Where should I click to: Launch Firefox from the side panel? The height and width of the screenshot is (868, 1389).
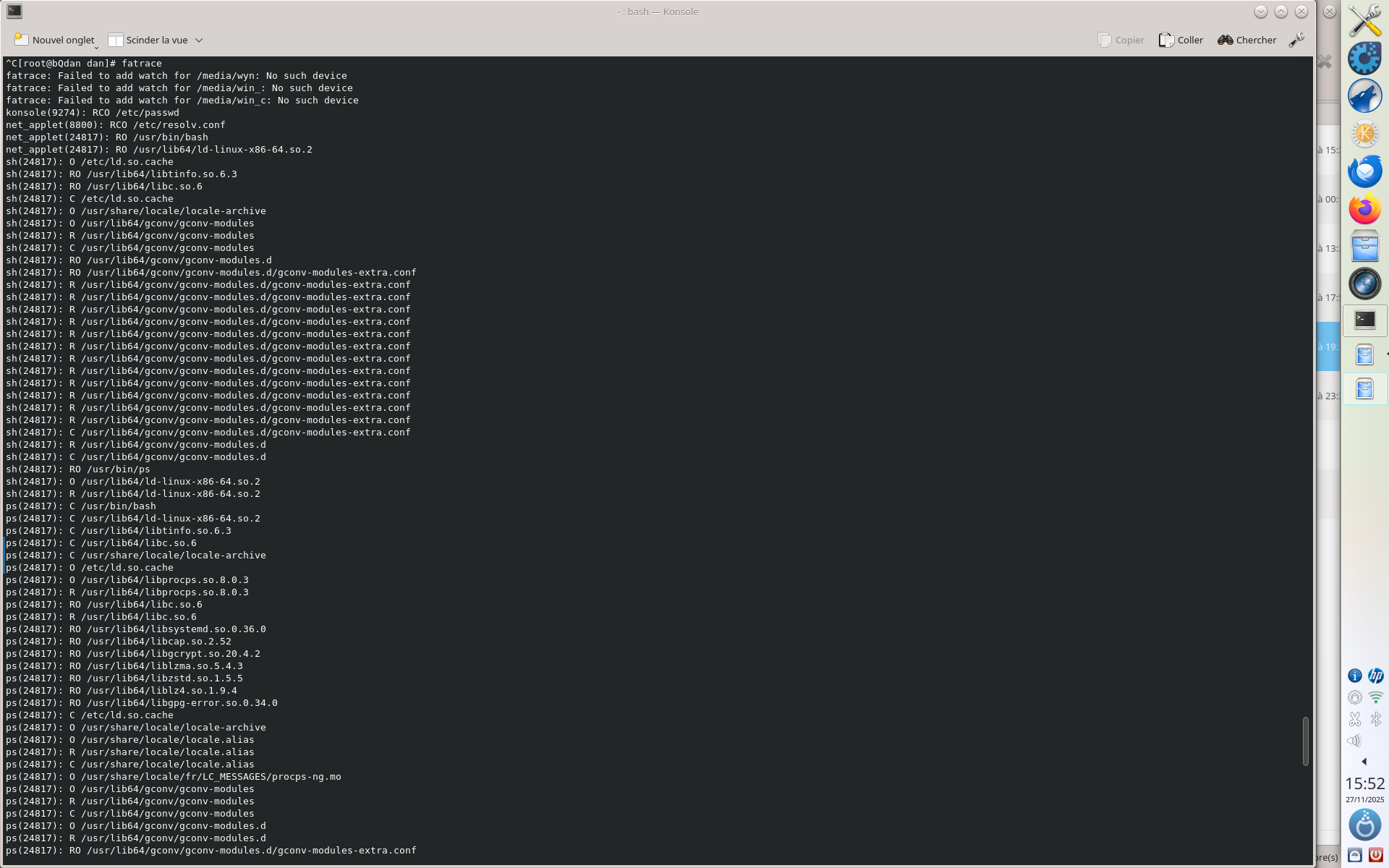pos(1364,209)
